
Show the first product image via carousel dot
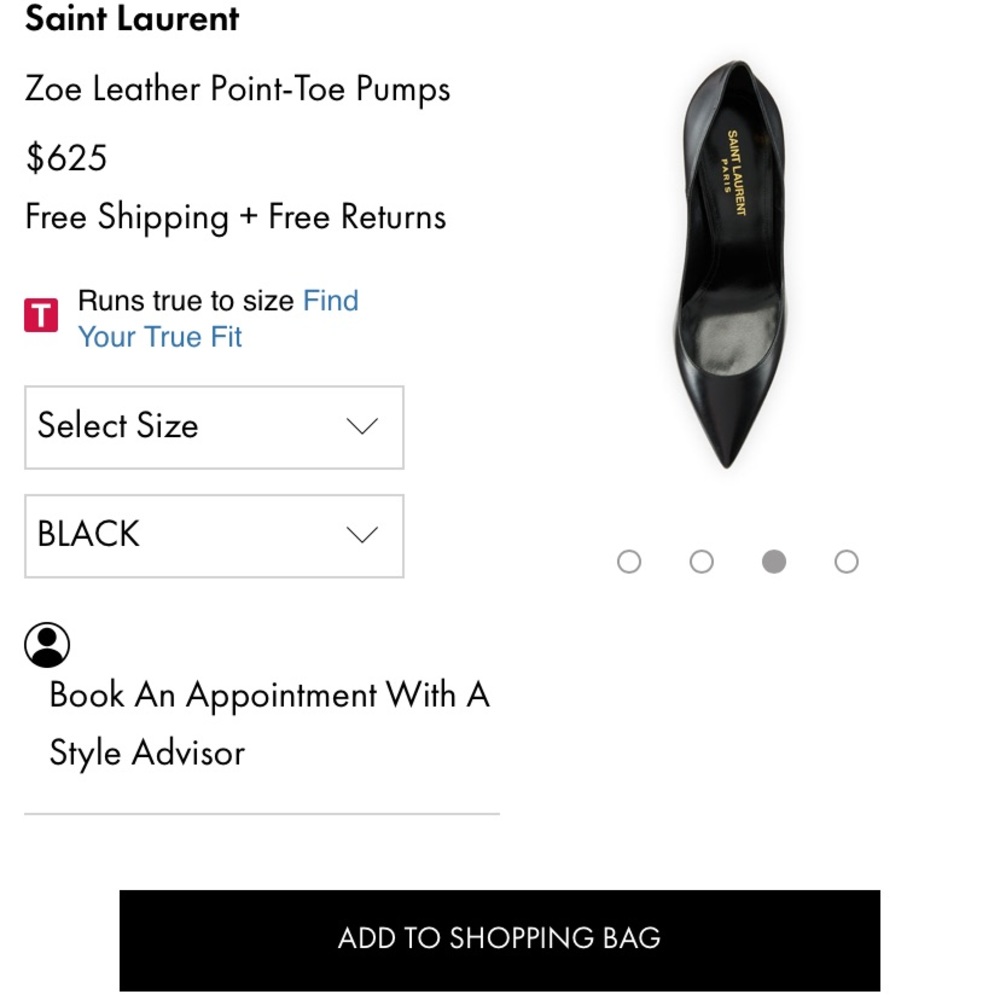pyautogui.click(x=629, y=562)
